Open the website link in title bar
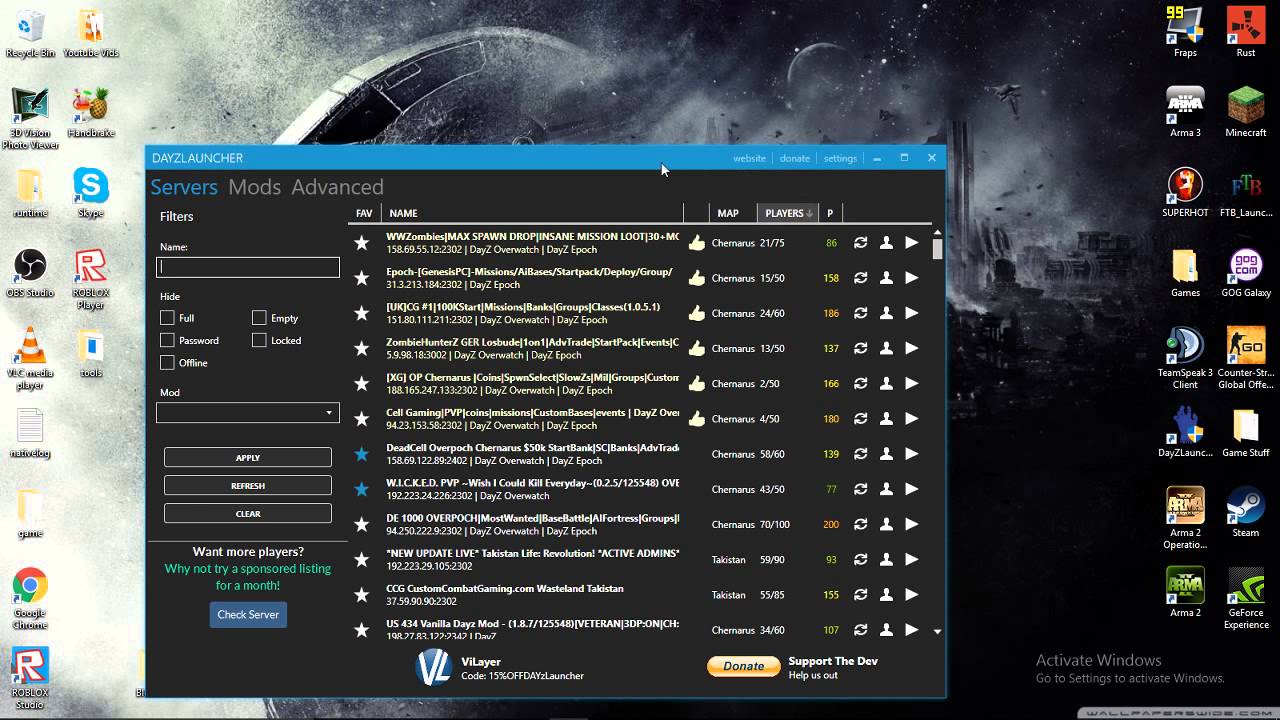This screenshot has width=1280, height=720. click(749, 158)
